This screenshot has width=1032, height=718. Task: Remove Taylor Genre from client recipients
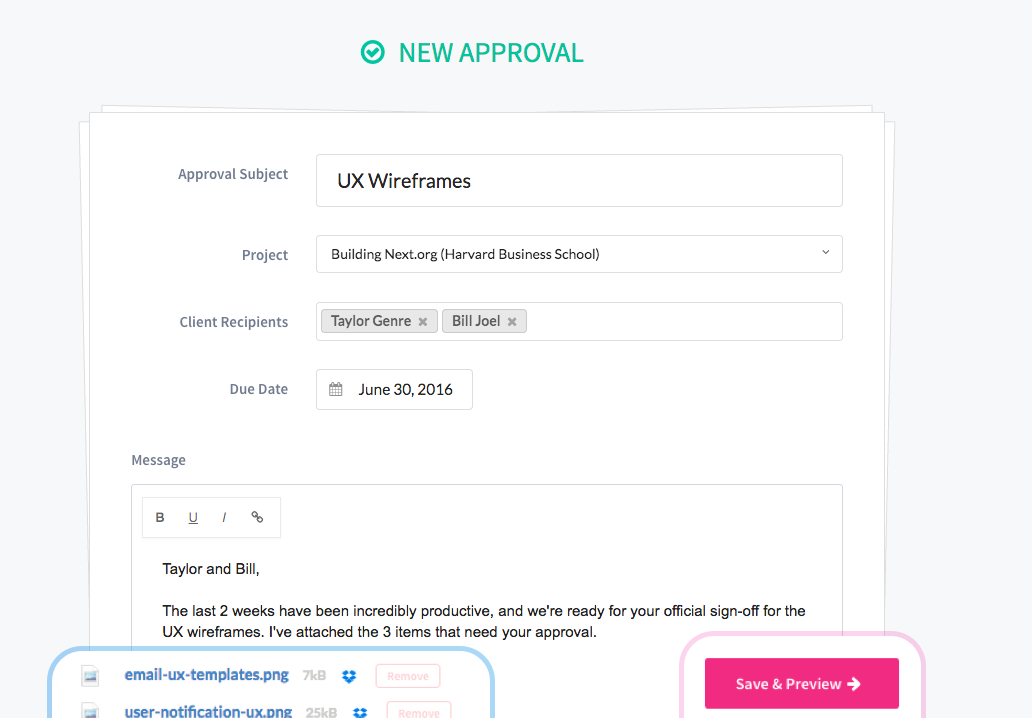[421, 321]
